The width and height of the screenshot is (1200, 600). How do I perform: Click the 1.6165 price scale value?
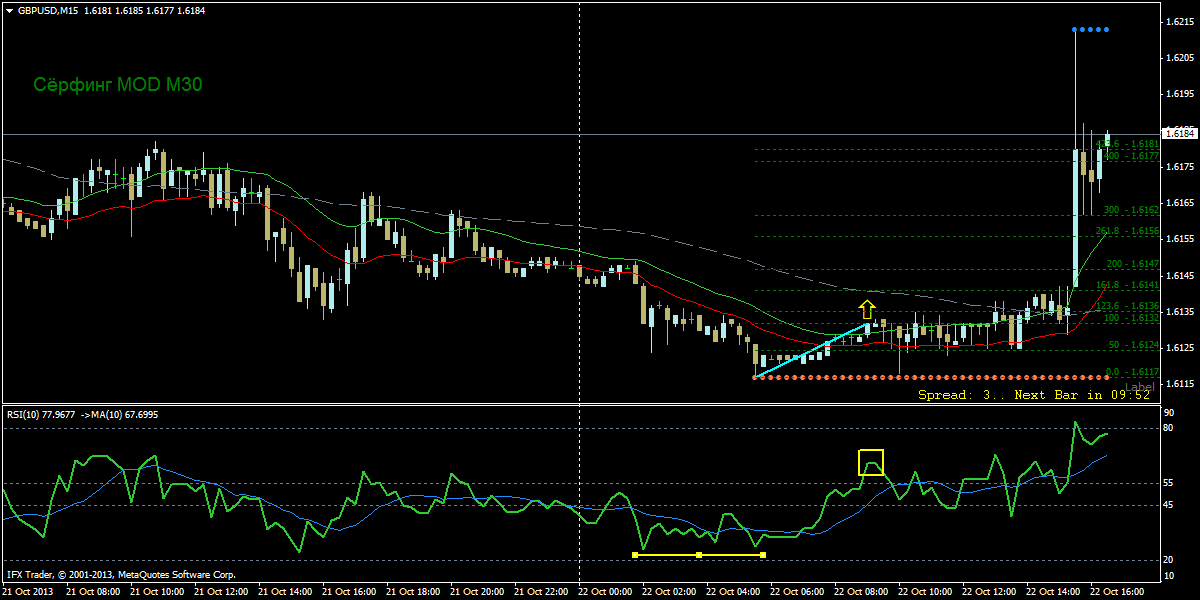[x=1178, y=203]
